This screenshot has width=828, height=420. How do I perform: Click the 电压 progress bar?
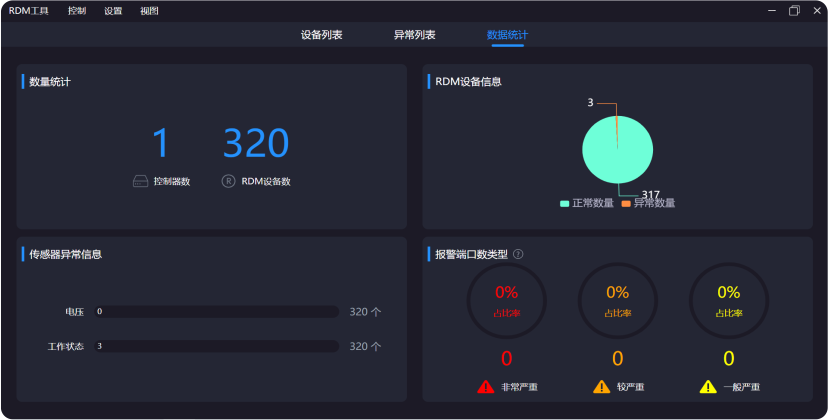click(216, 312)
